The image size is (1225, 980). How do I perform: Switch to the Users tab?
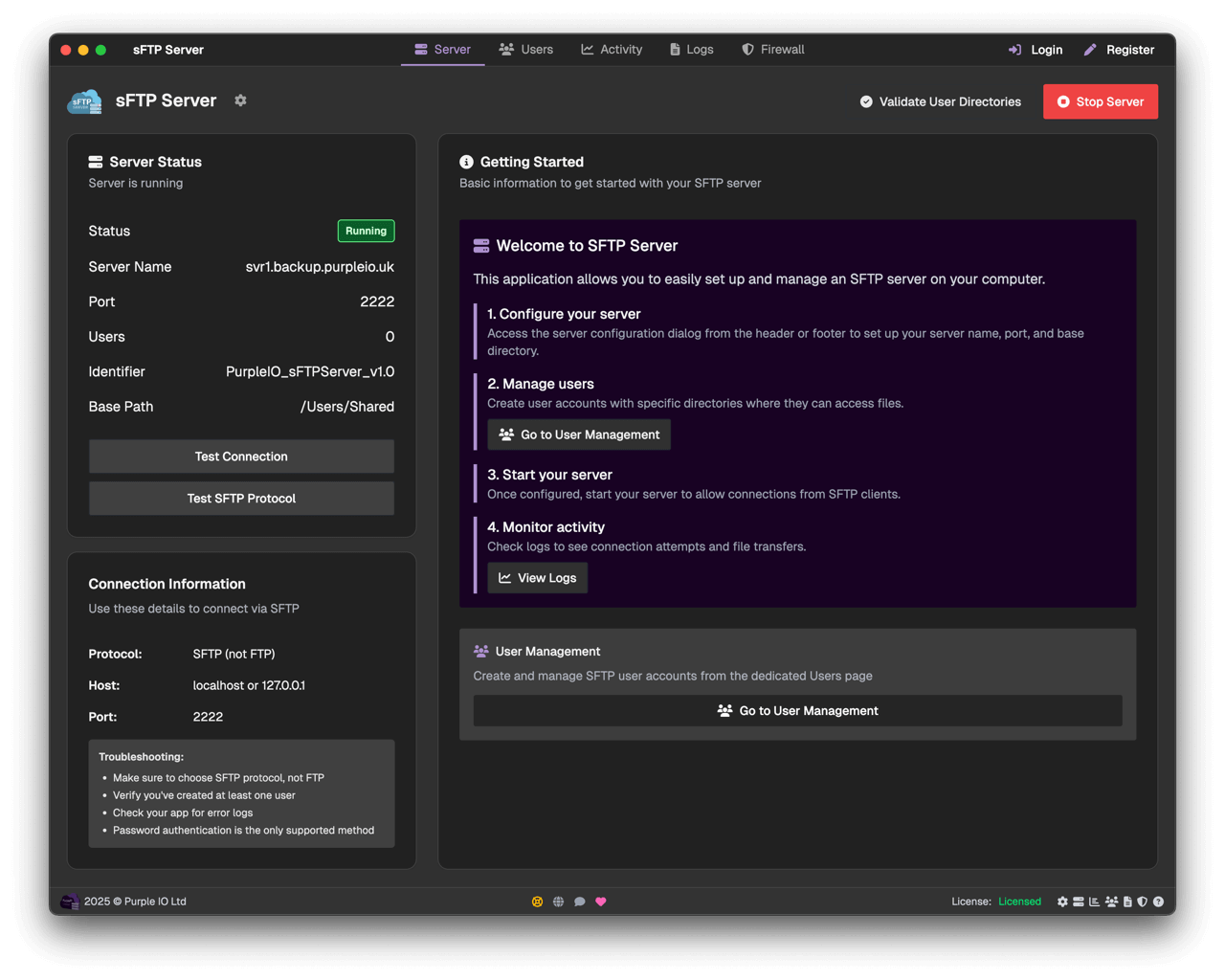point(526,50)
